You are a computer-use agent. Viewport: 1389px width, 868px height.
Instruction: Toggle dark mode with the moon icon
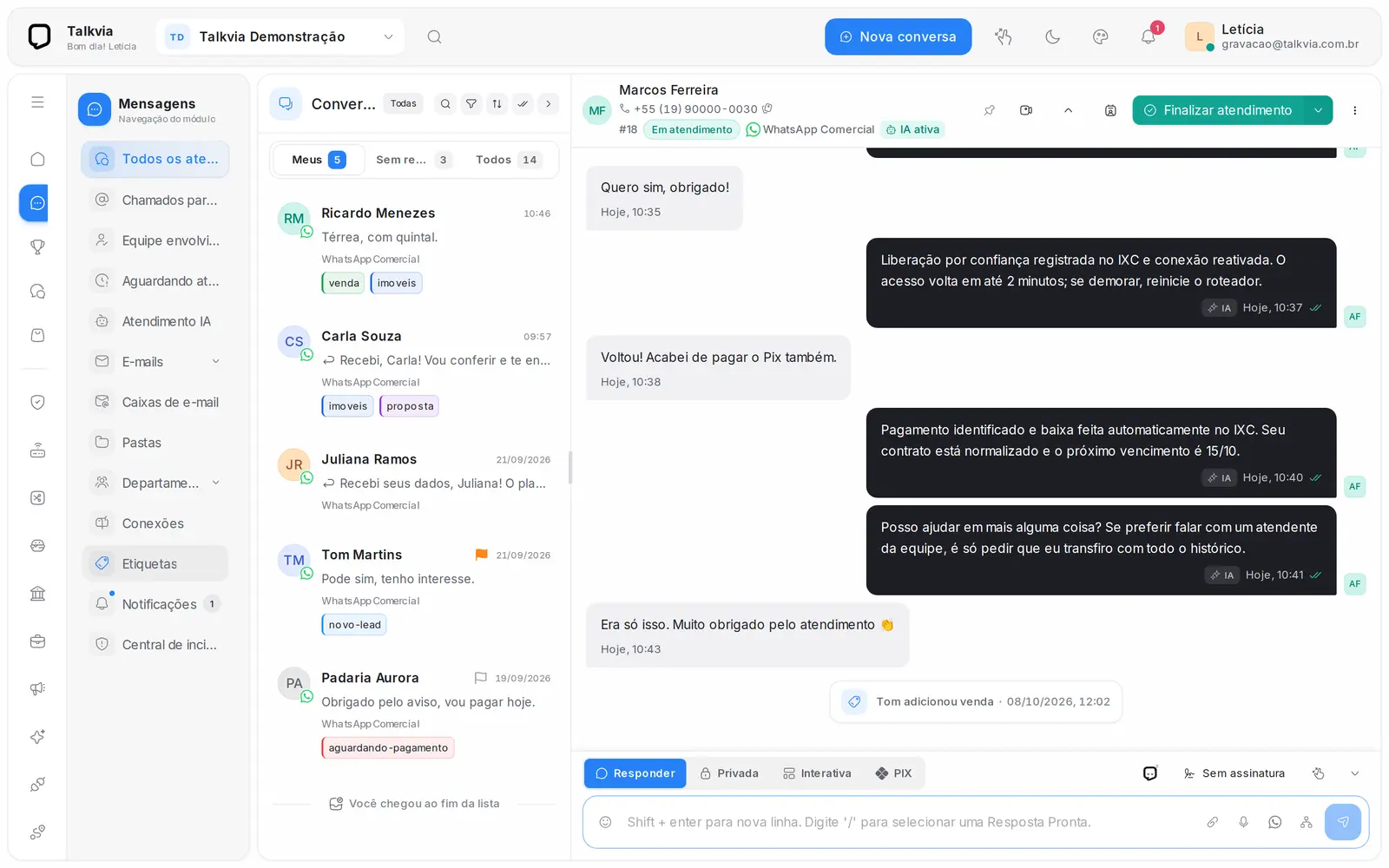pos(1052,36)
